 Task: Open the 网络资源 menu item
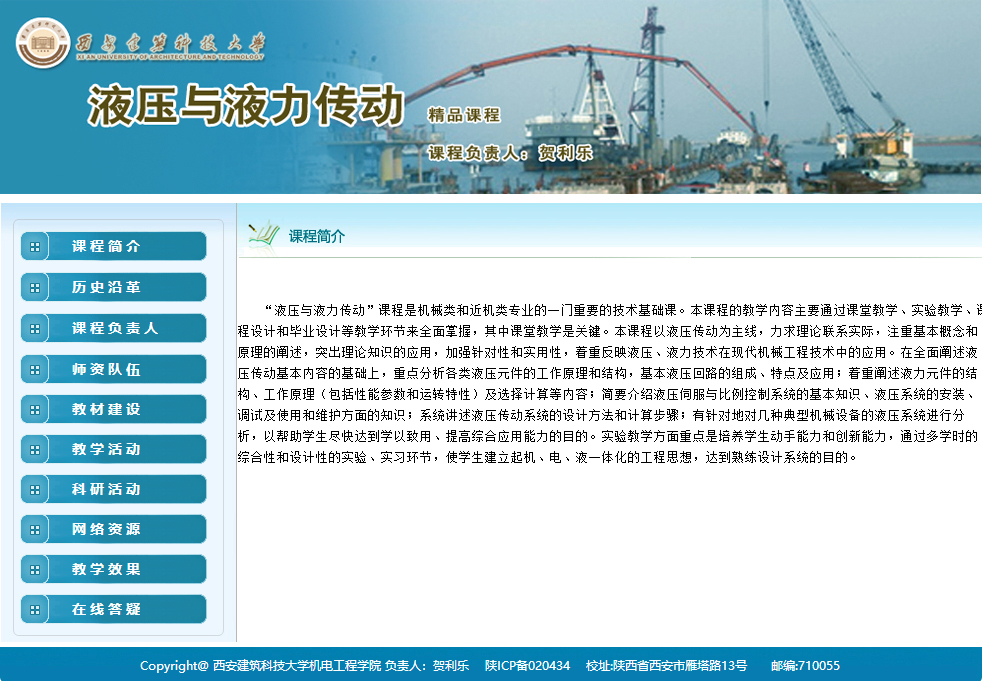coord(106,530)
